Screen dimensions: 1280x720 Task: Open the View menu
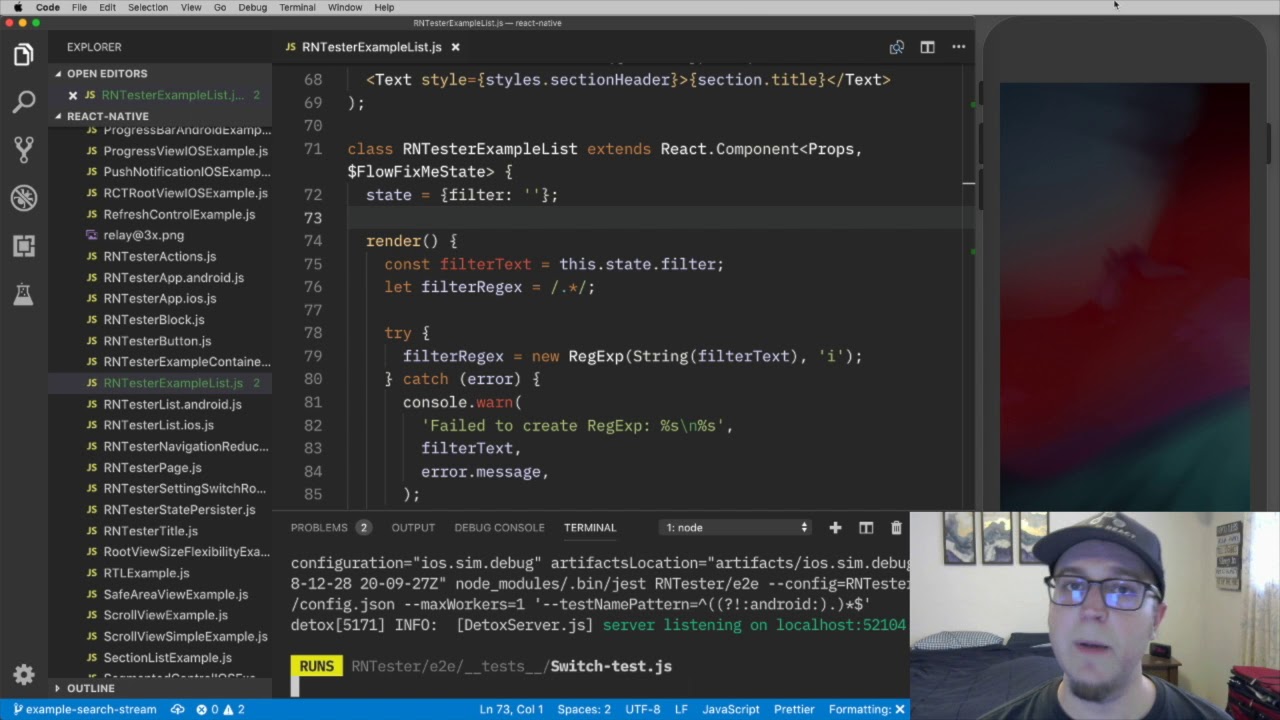[x=191, y=7]
